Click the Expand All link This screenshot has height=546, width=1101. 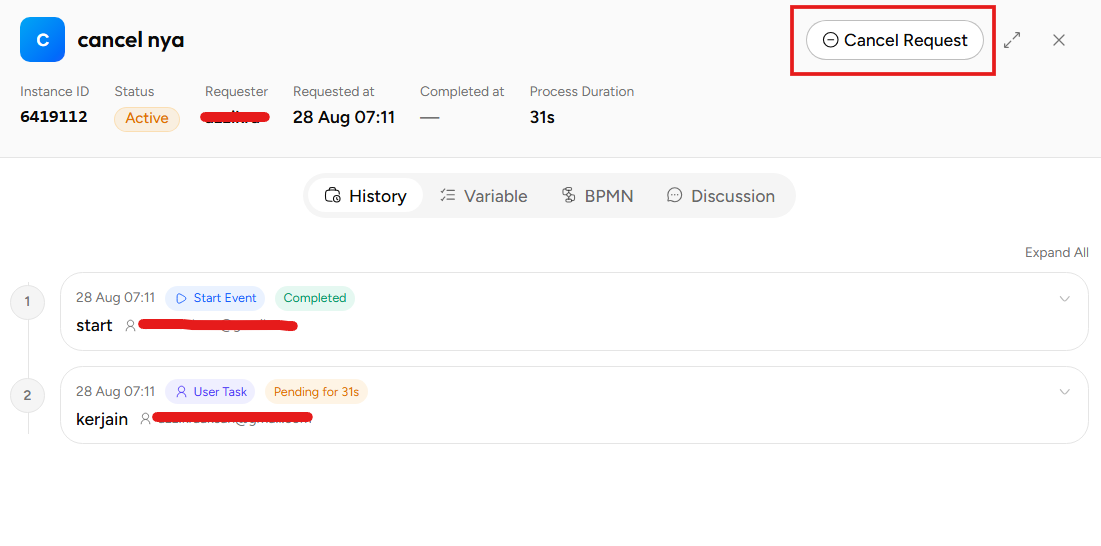[x=1057, y=253]
